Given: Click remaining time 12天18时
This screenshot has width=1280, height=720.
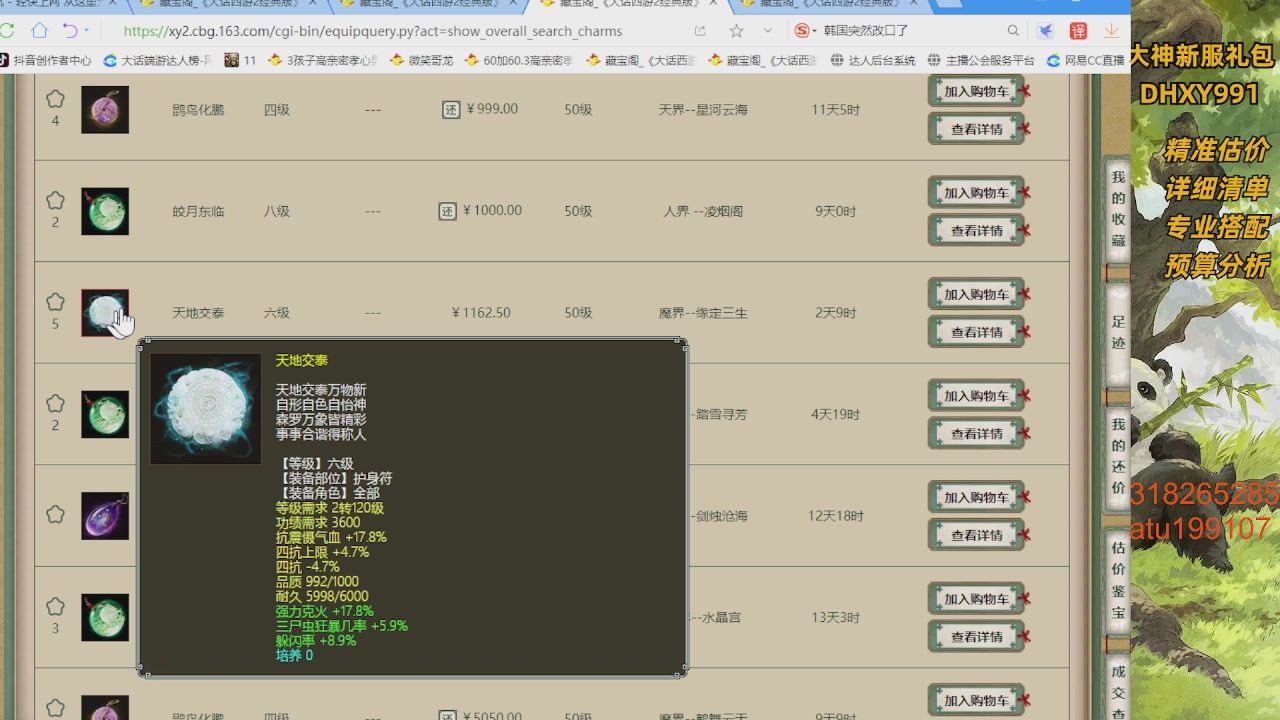Looking at the screenshot, I should pos(836,516).
